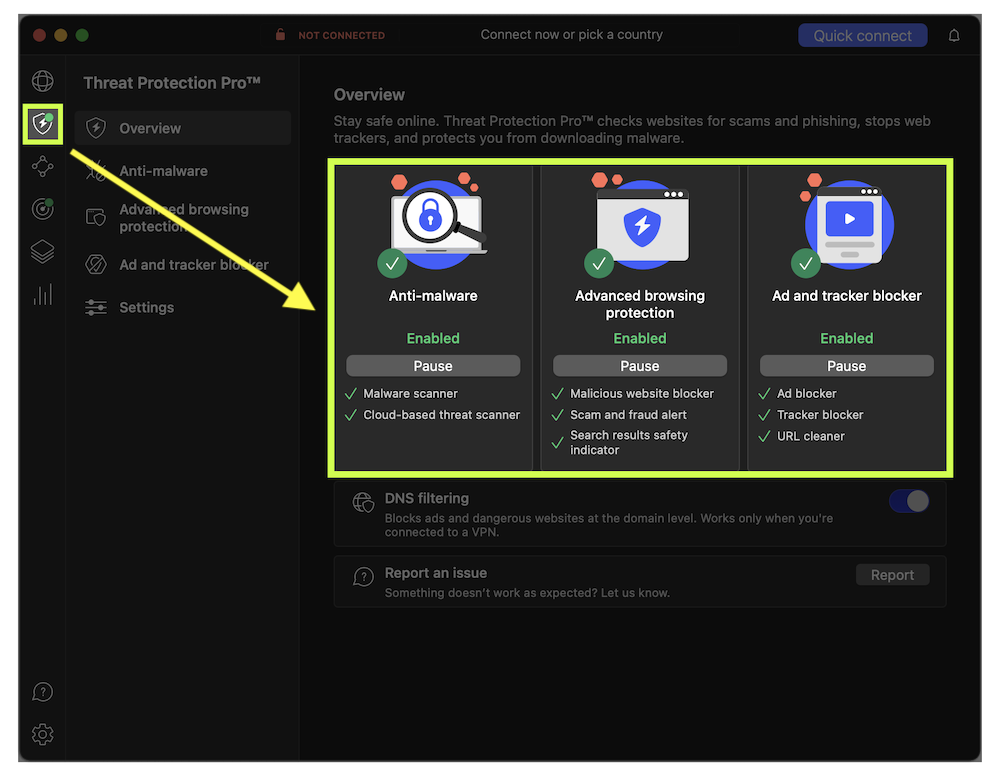Pause the Anti-malware feature
Viewport: 1000px width, 776px height.
pos(433,366)
